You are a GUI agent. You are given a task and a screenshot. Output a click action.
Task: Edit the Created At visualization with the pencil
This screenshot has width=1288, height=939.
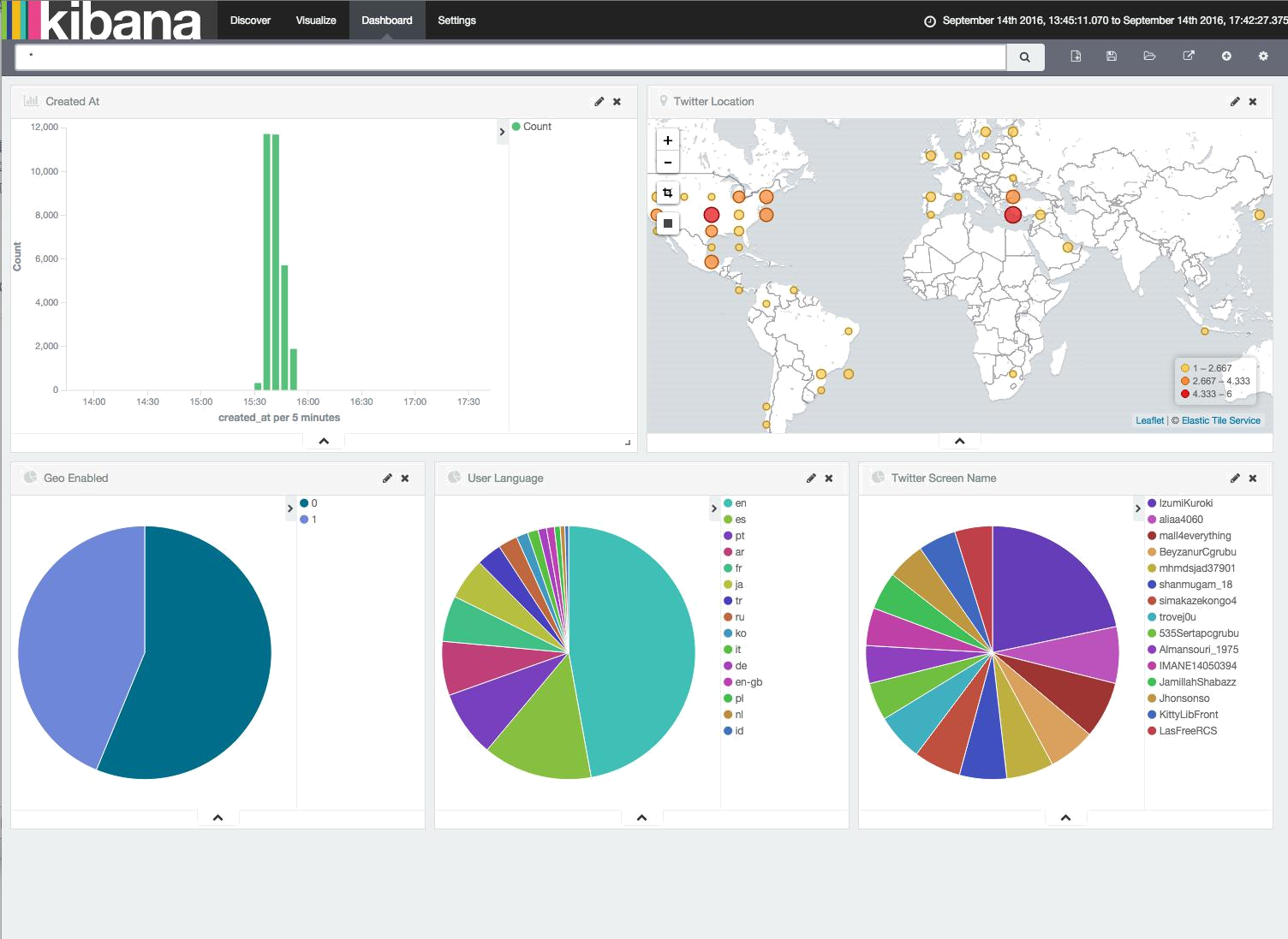(598, 101)
